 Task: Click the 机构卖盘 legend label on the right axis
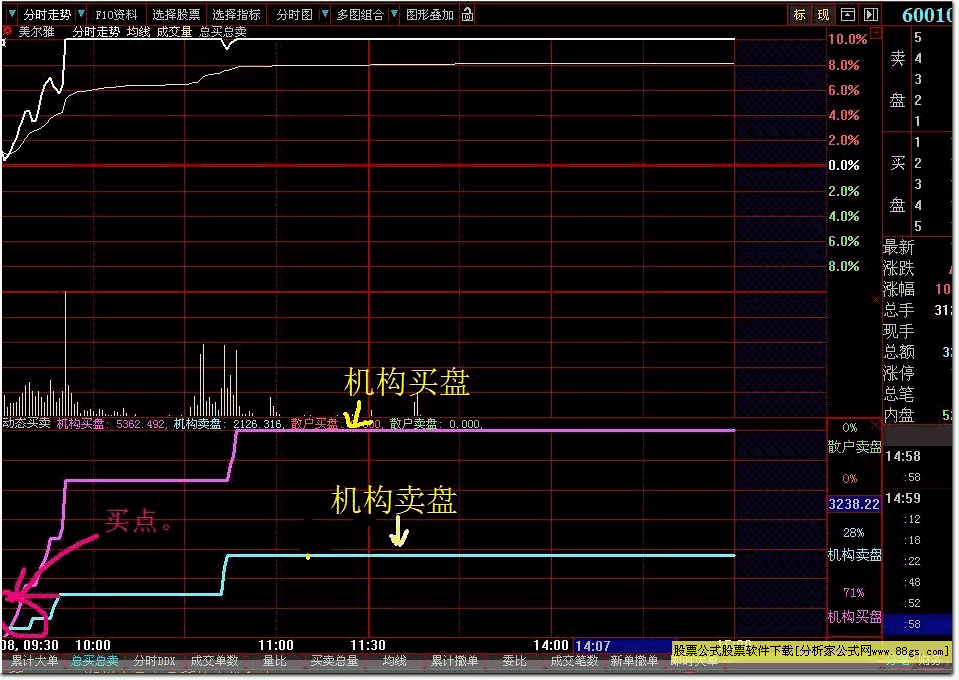pos(854,555)
